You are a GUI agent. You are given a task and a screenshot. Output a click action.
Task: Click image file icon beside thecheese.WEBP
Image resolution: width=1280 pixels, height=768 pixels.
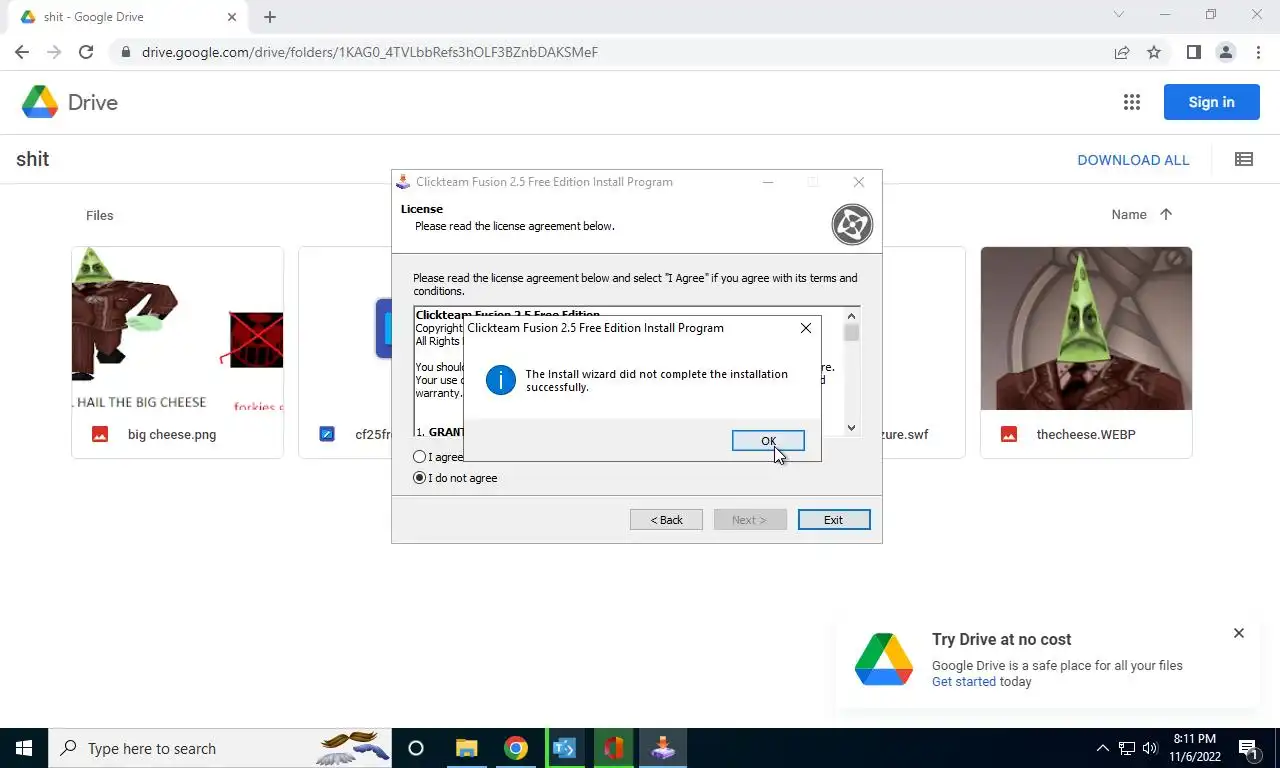(x=1009, y=434)
